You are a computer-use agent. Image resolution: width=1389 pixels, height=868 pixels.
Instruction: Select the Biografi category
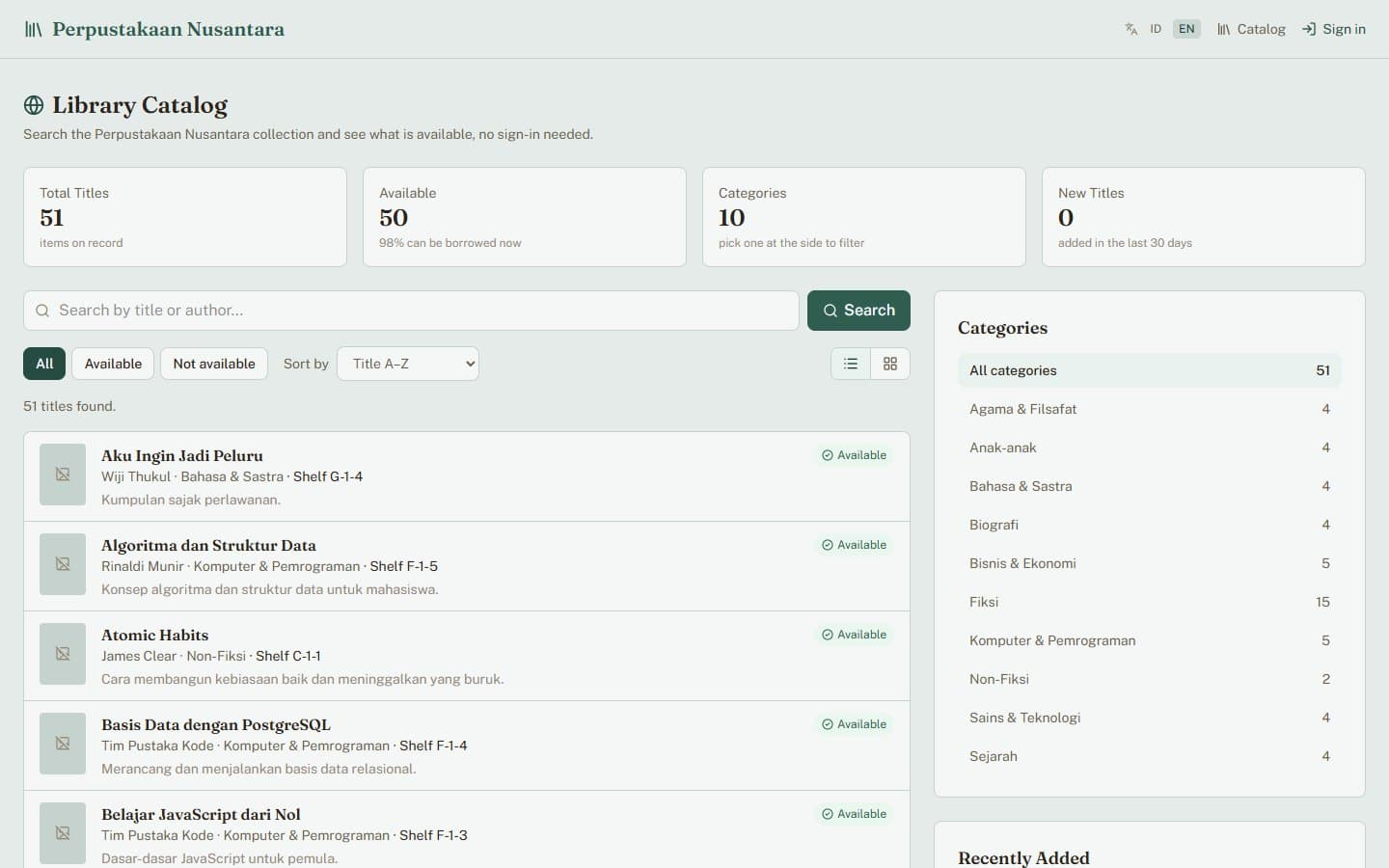tap(1150, 525)
